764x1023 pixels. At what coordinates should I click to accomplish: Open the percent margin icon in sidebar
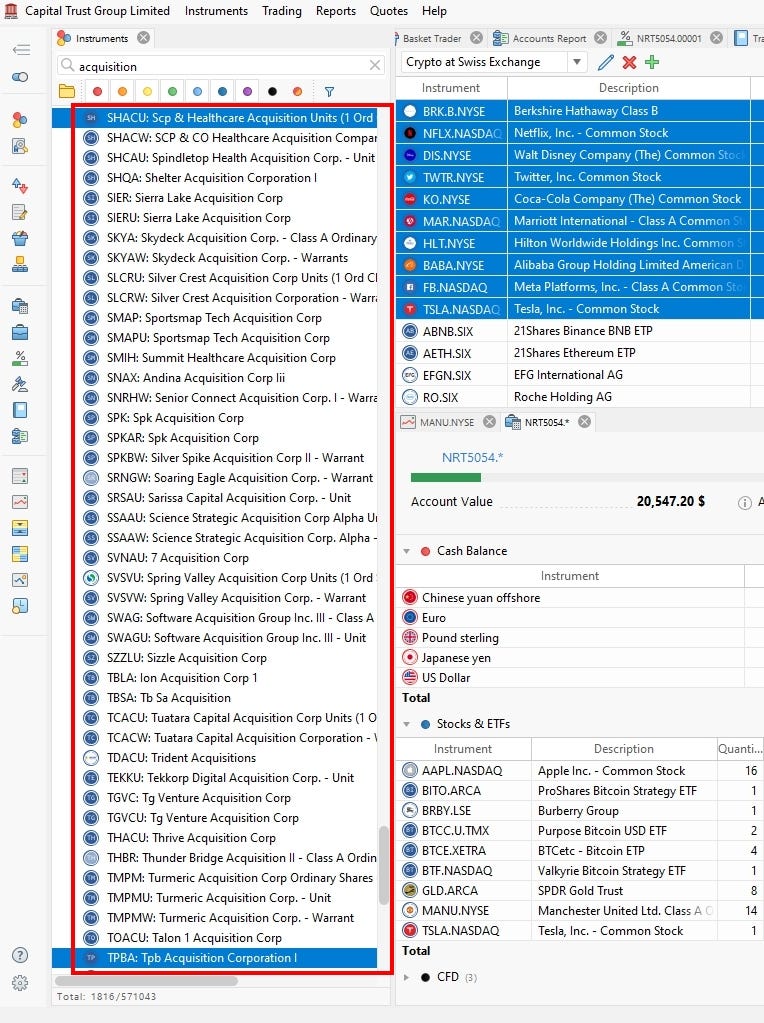coord(20,358)
